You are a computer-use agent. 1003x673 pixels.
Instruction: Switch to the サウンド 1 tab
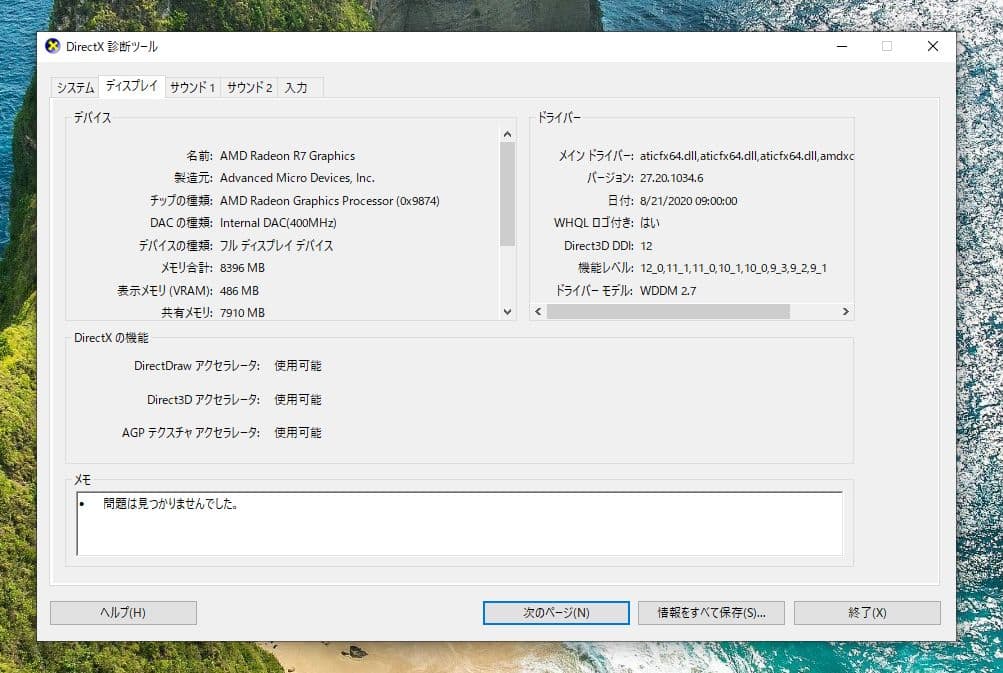click(x=190, y=87)
